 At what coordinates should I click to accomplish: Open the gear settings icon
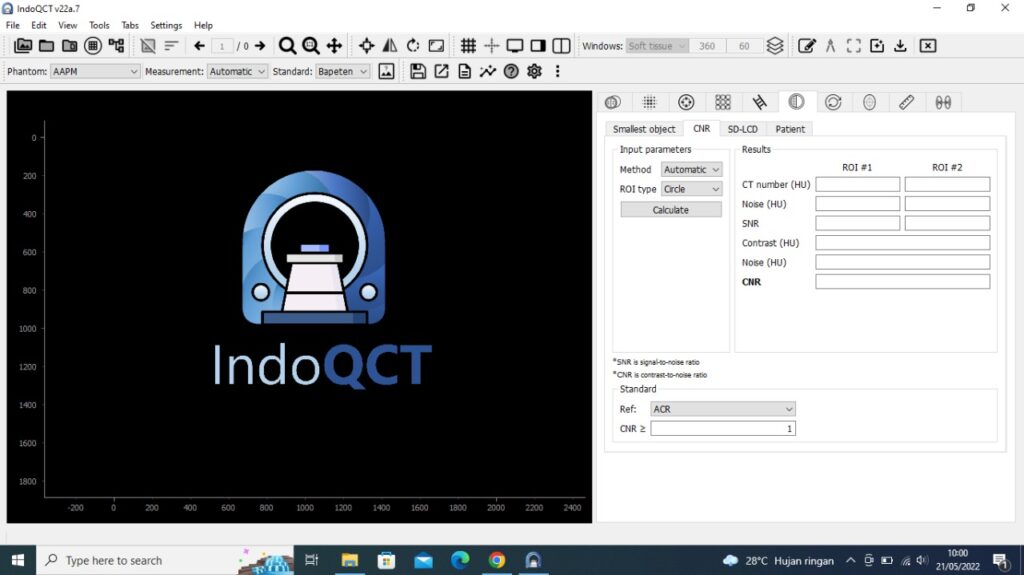tap(534, 71)
